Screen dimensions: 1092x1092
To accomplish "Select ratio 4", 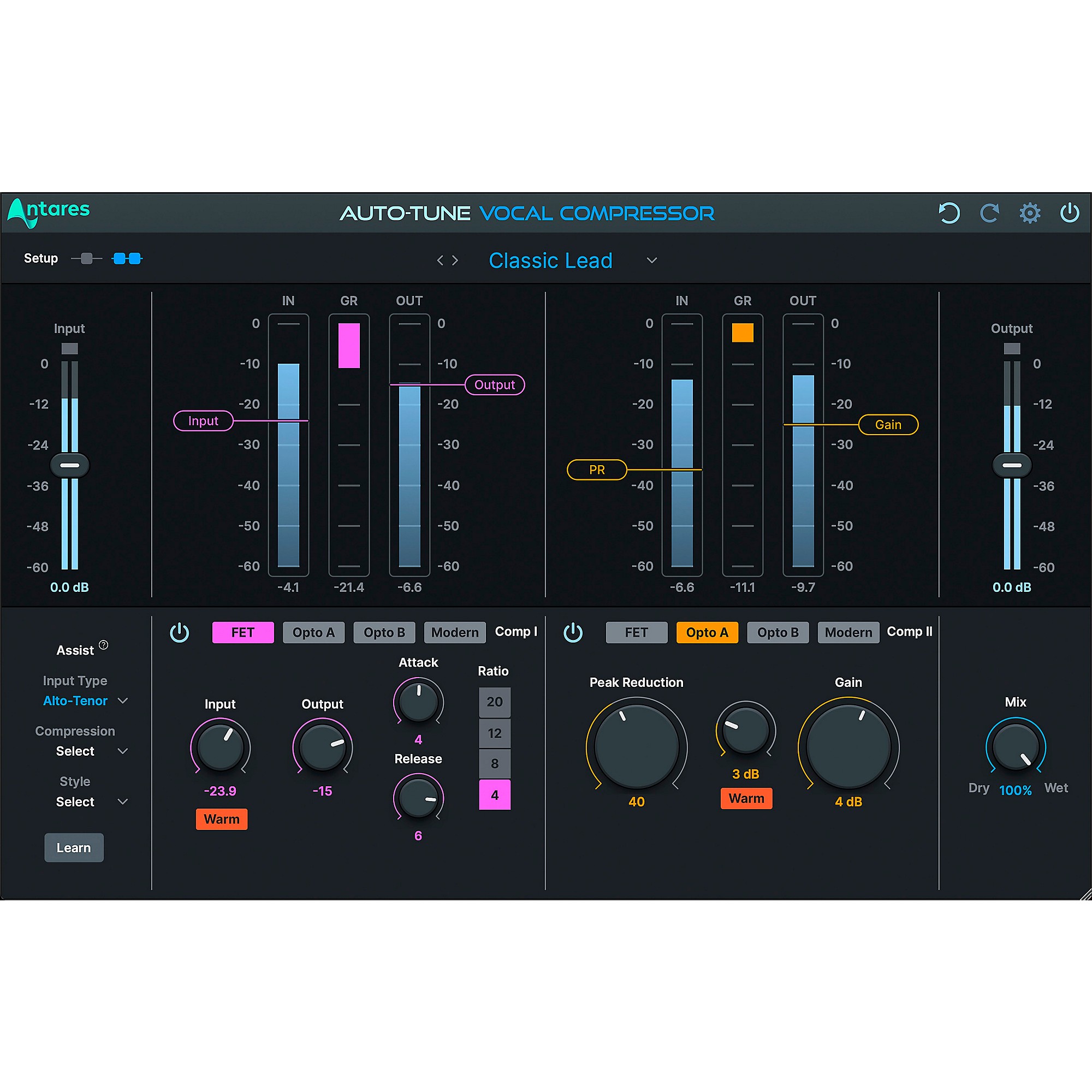I will 495,794.
